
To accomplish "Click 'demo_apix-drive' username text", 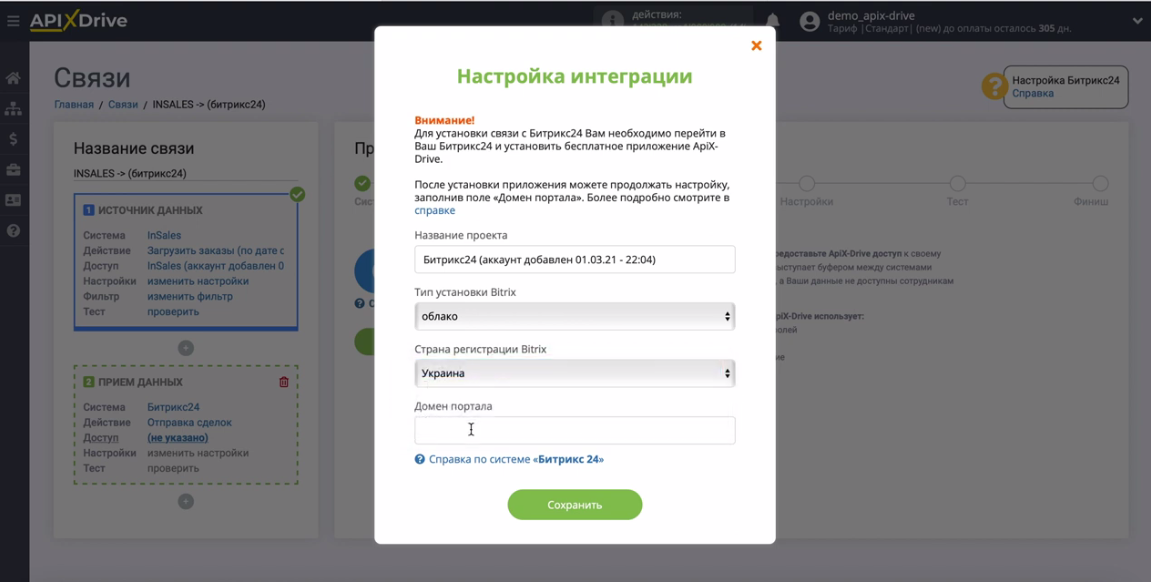I will tap(871, 15).
